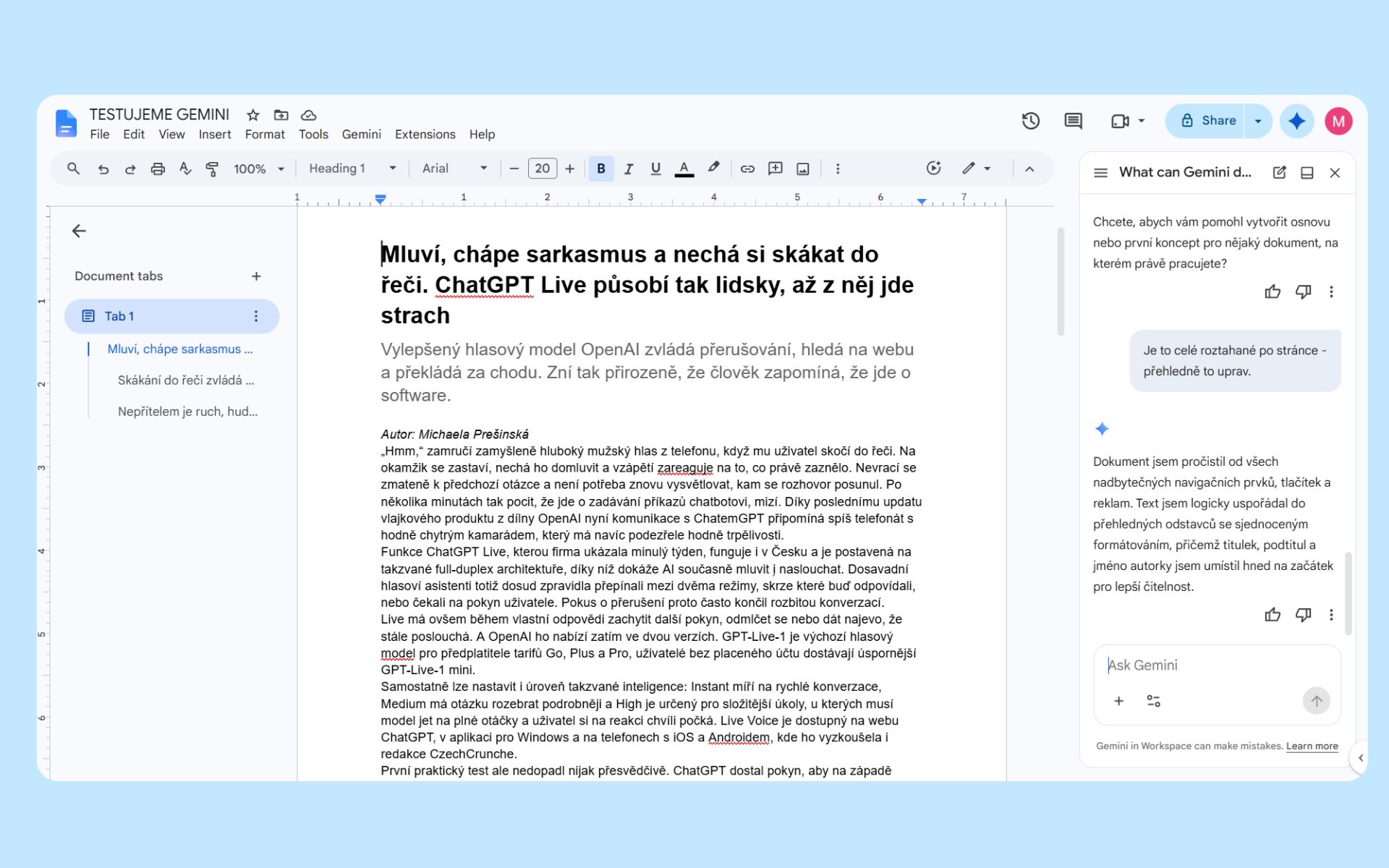Toggle the Gemini sparkle side panel button

(x=1296, y=121)
